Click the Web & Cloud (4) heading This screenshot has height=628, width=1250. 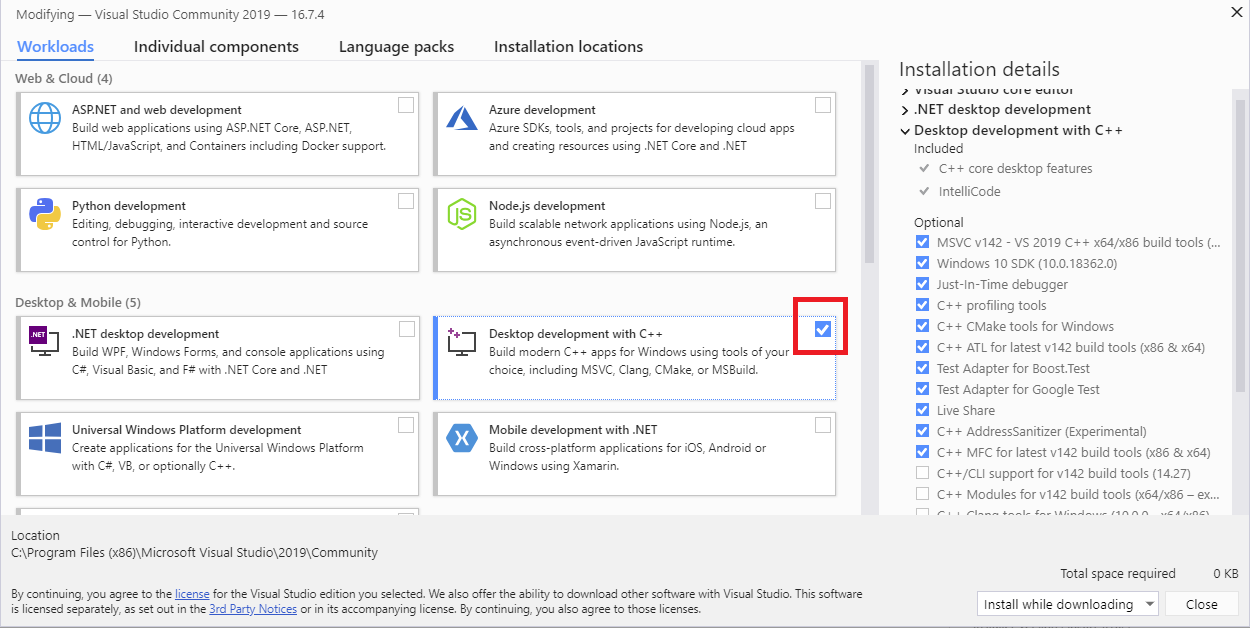tap(64, 78)
